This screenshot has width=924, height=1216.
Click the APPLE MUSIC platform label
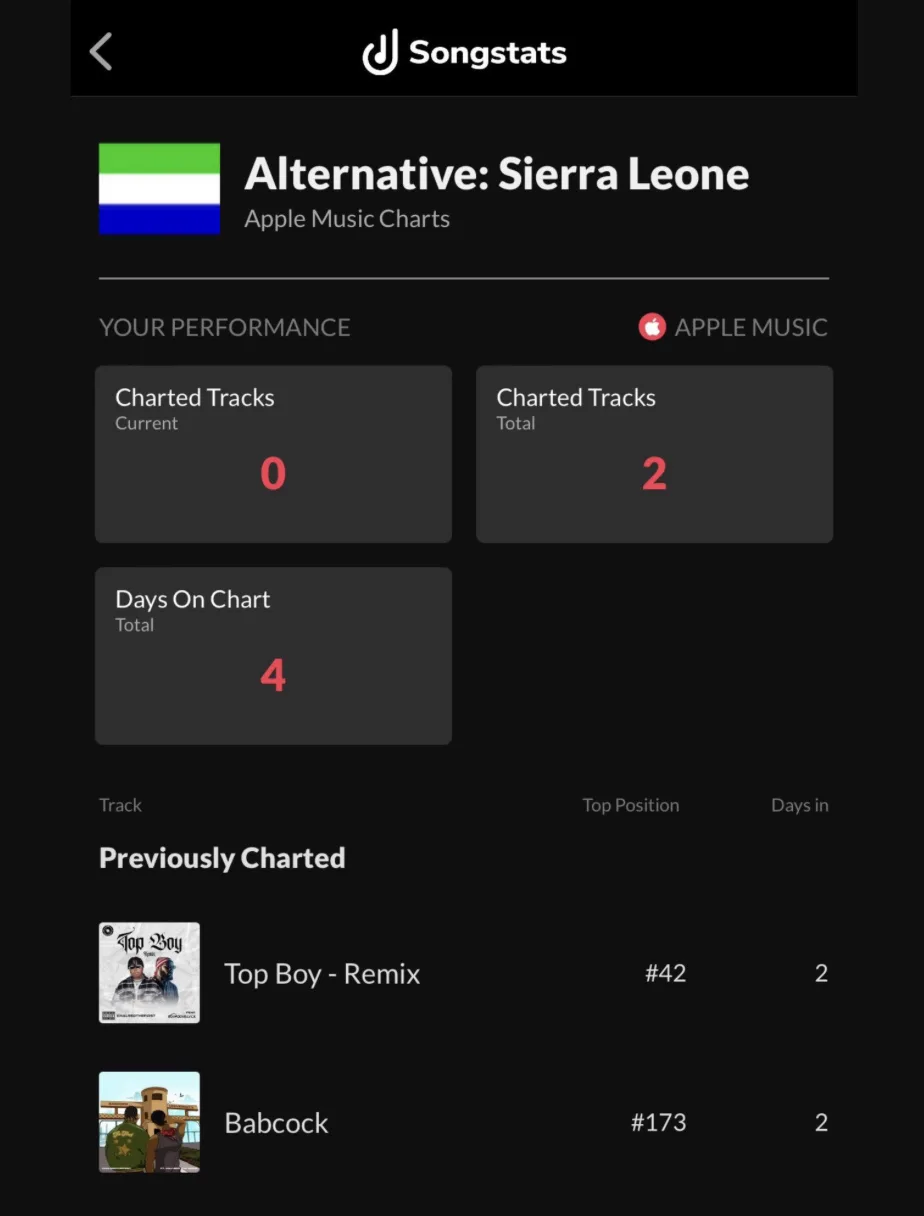751,327
